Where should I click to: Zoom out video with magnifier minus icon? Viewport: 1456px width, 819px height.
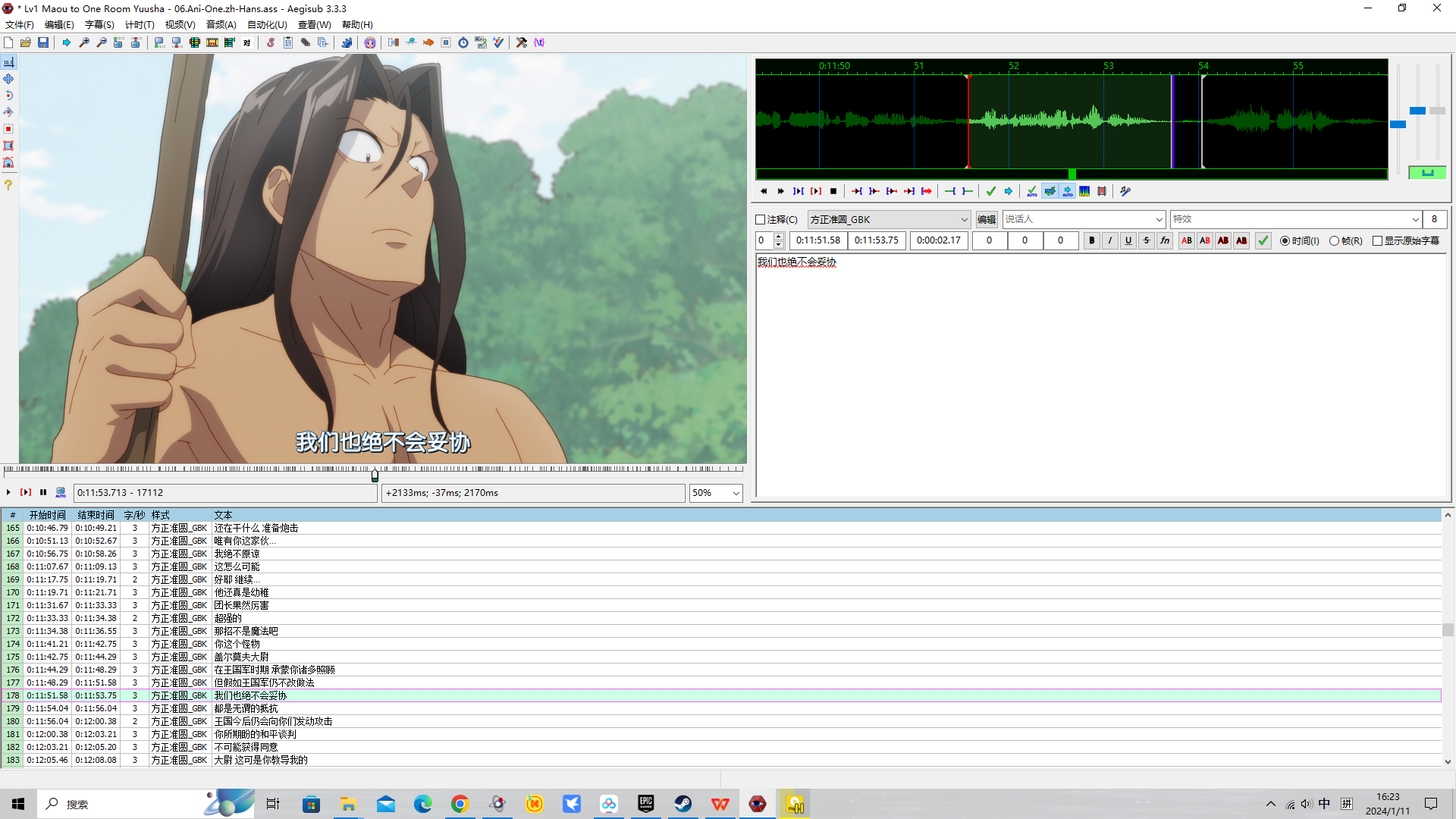click(x=102, y=42)
